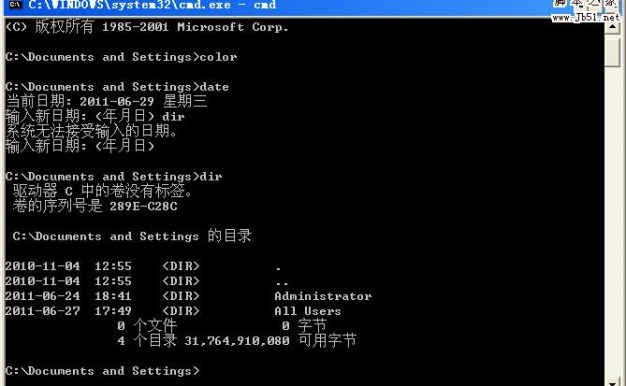Image resolution: width=626 pixels, height=386 pixels.
Task: Click the "4 个目录" directory count text
Action: (147, 341)
